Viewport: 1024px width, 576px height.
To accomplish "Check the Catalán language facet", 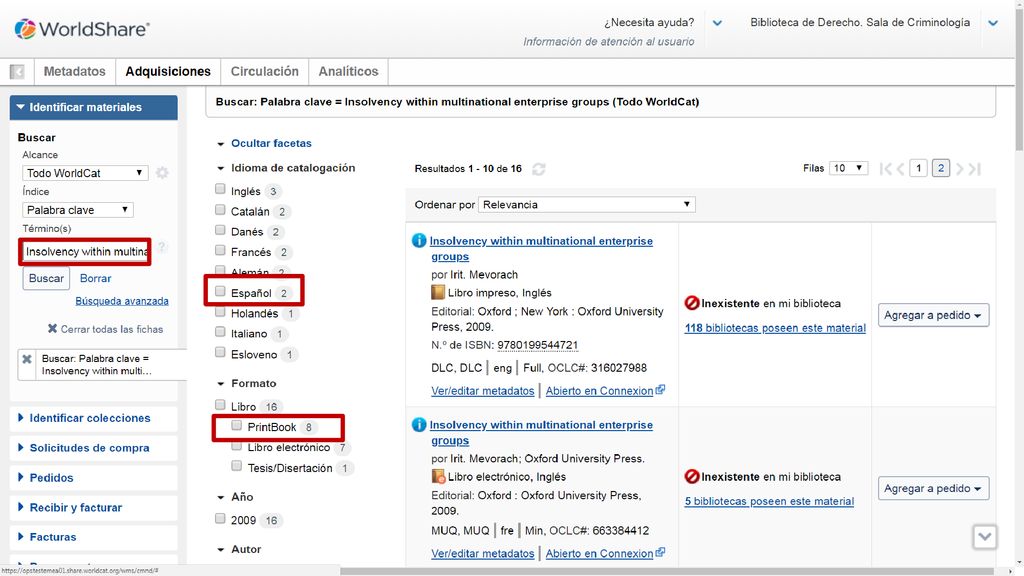I will 220,210.
